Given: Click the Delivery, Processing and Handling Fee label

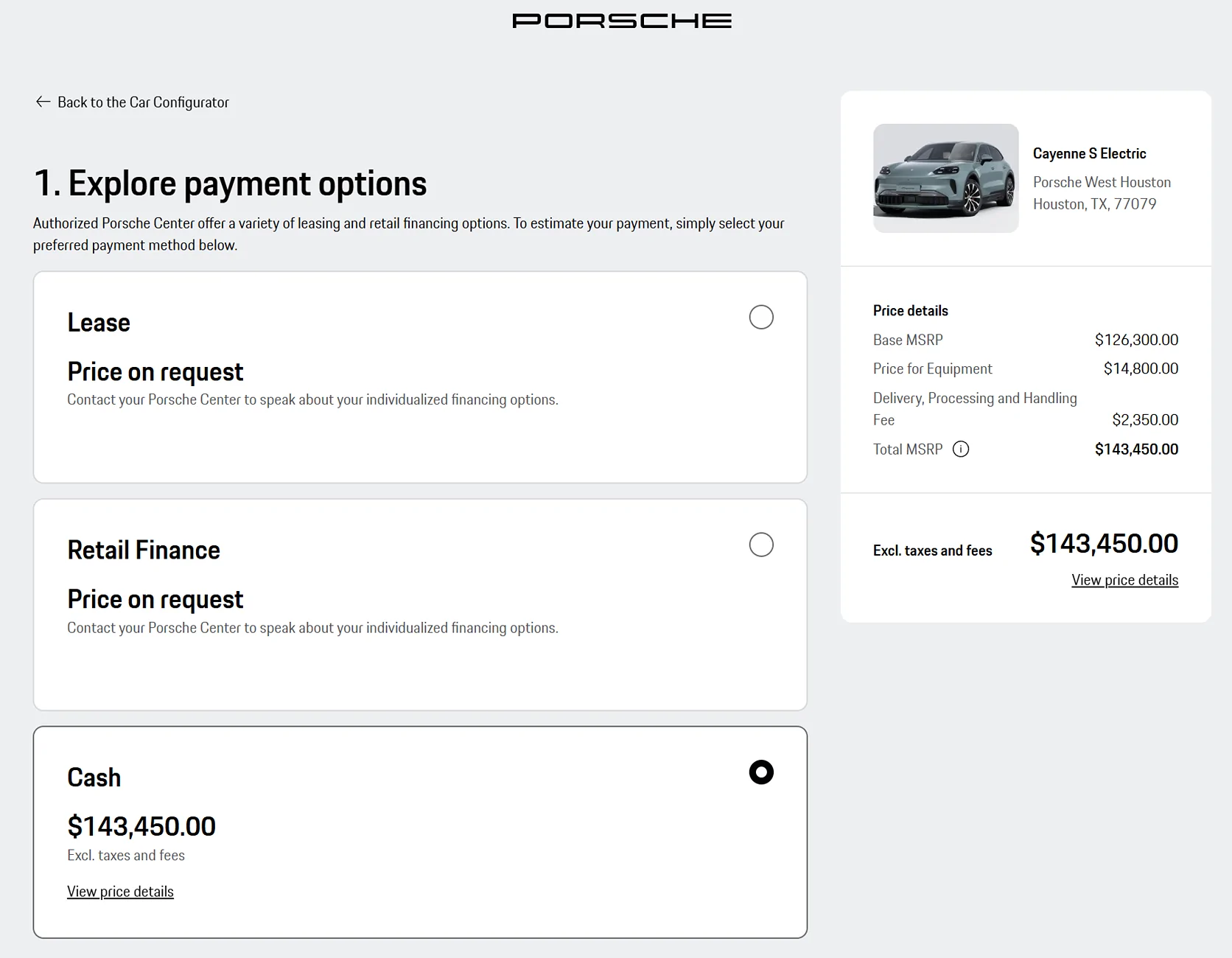Looking at the screenshot, I should pos(975,409).
